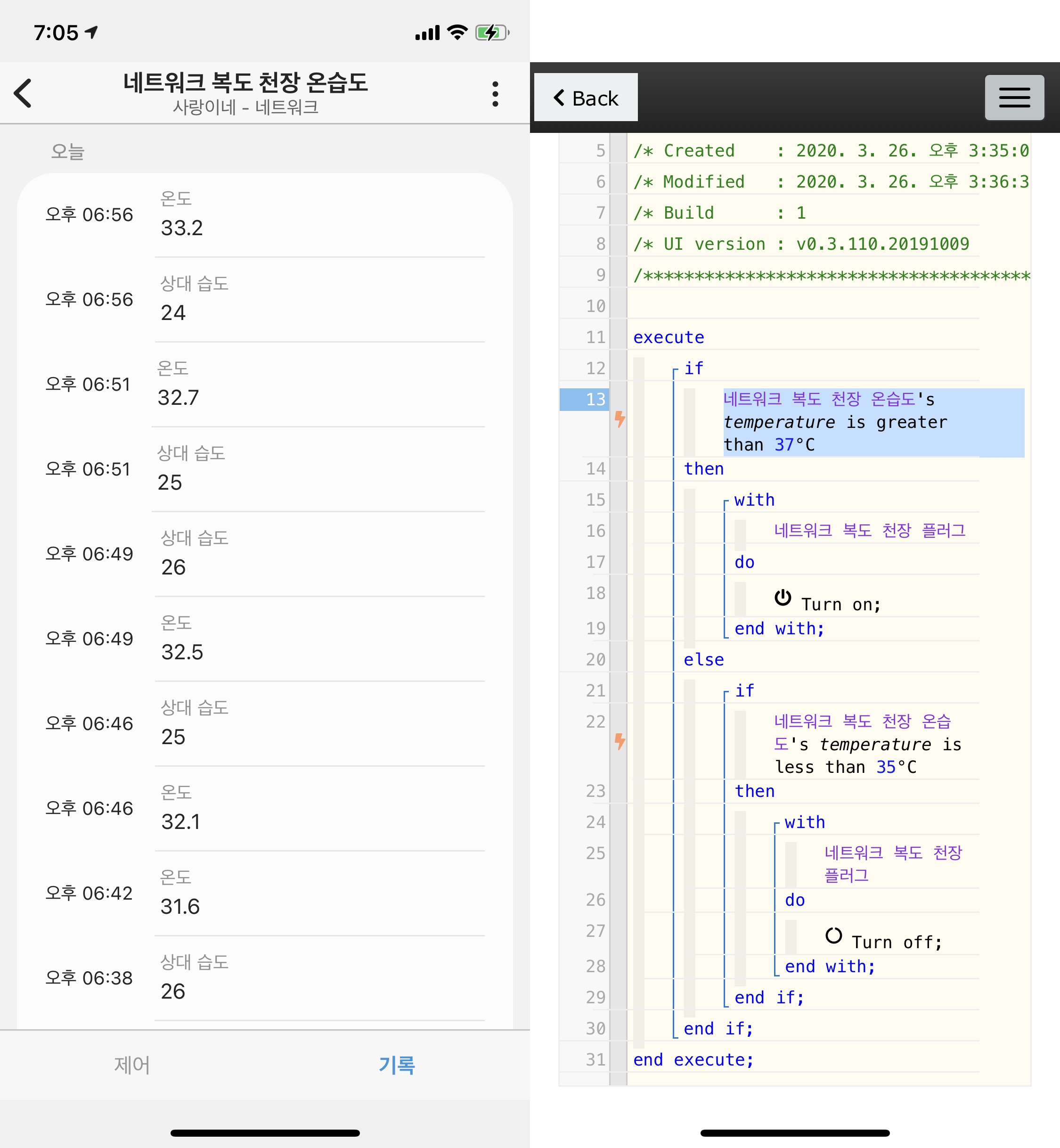The image size is (1060, 1148).
Task: Click the orange lightning trigger icon at line 13
Action: 620,419
